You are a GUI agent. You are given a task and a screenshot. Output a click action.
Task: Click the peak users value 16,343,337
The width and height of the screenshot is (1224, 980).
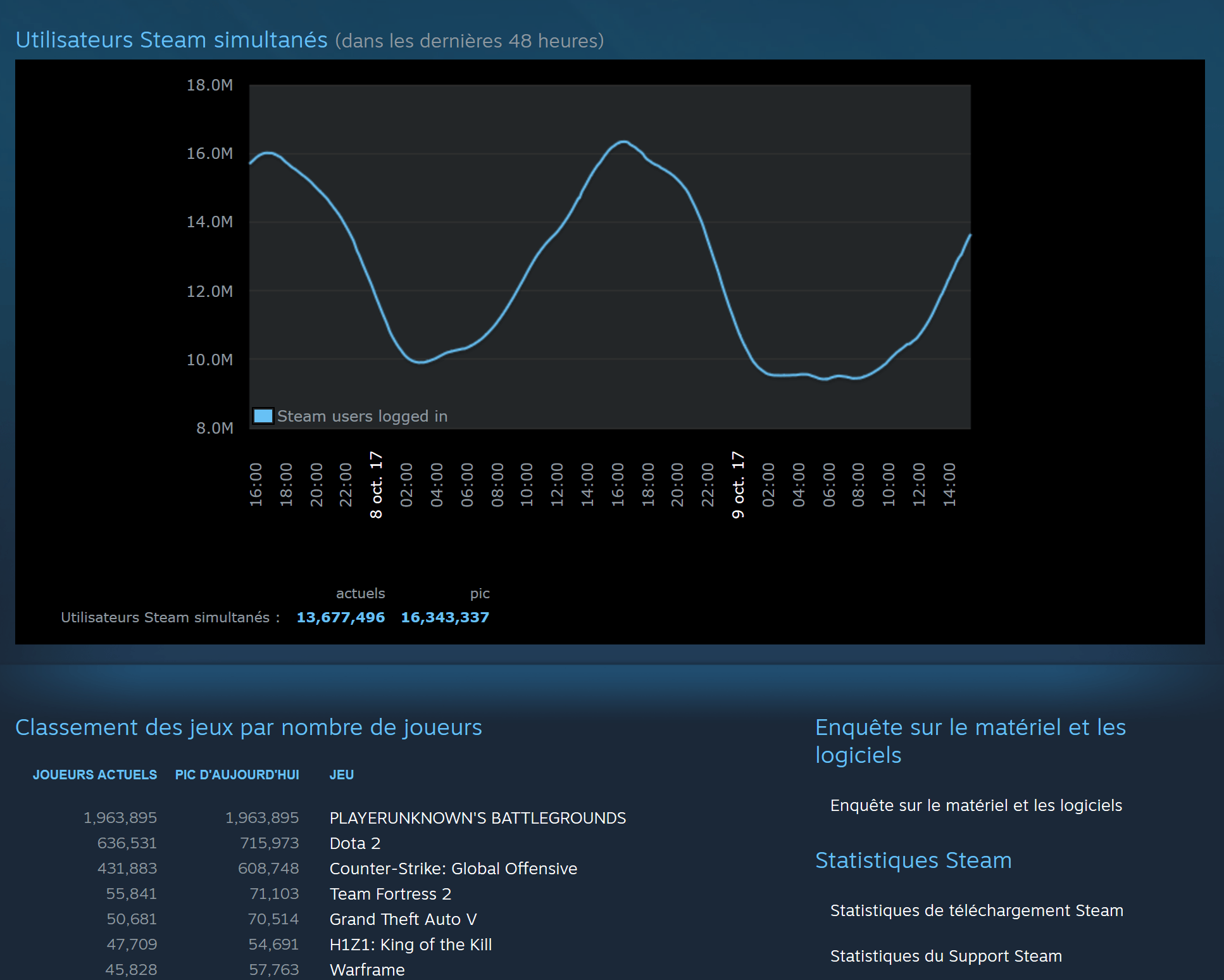(445, 617)
